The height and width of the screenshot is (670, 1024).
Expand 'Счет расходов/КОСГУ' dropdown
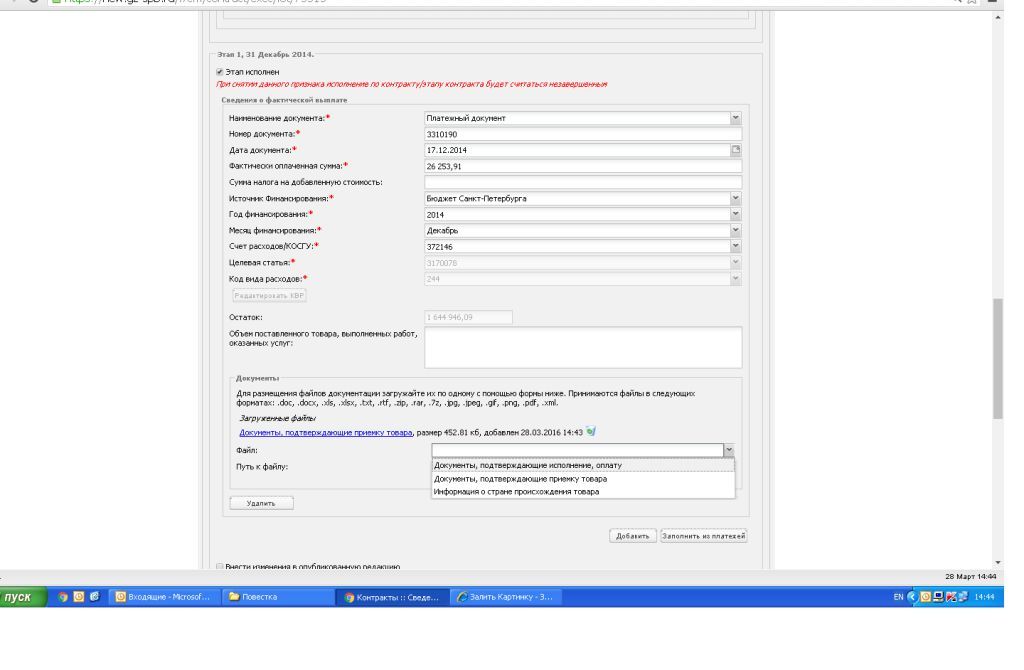(x=735, y=247)
